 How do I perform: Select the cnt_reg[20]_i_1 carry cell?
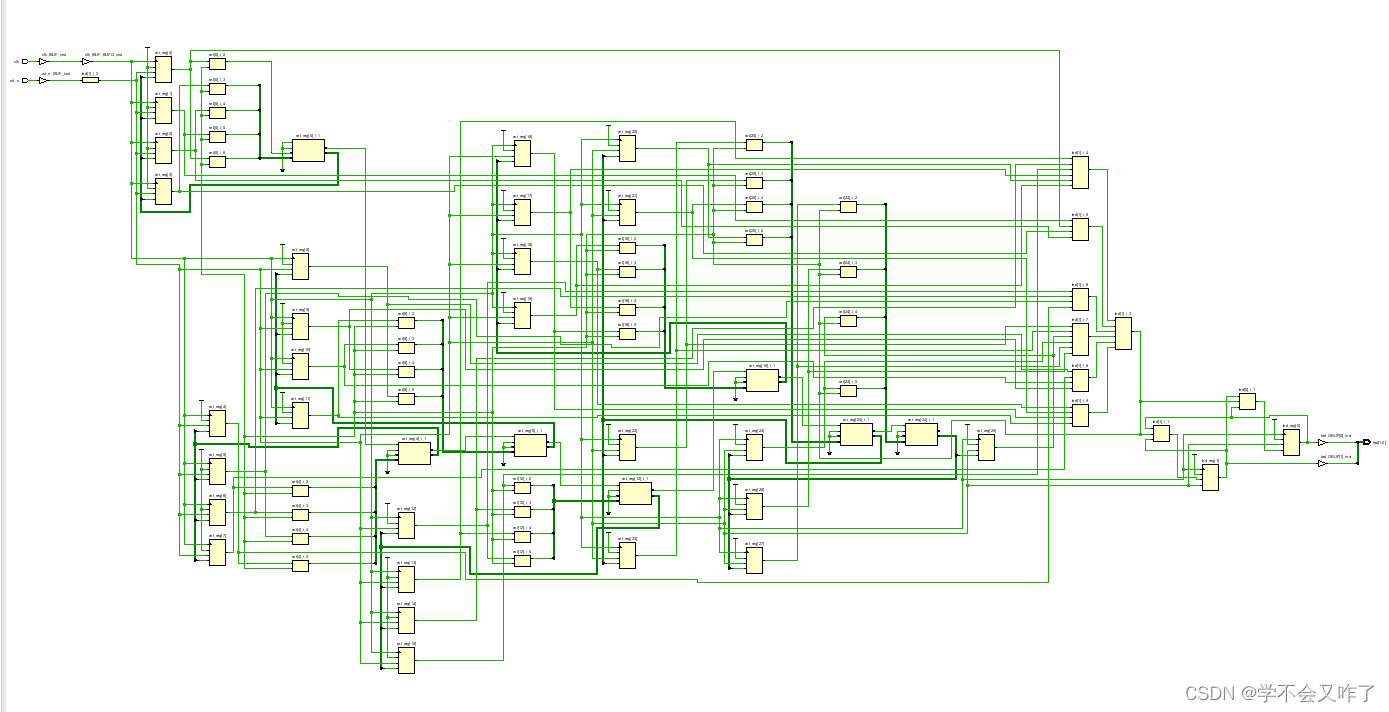[856, 434]
